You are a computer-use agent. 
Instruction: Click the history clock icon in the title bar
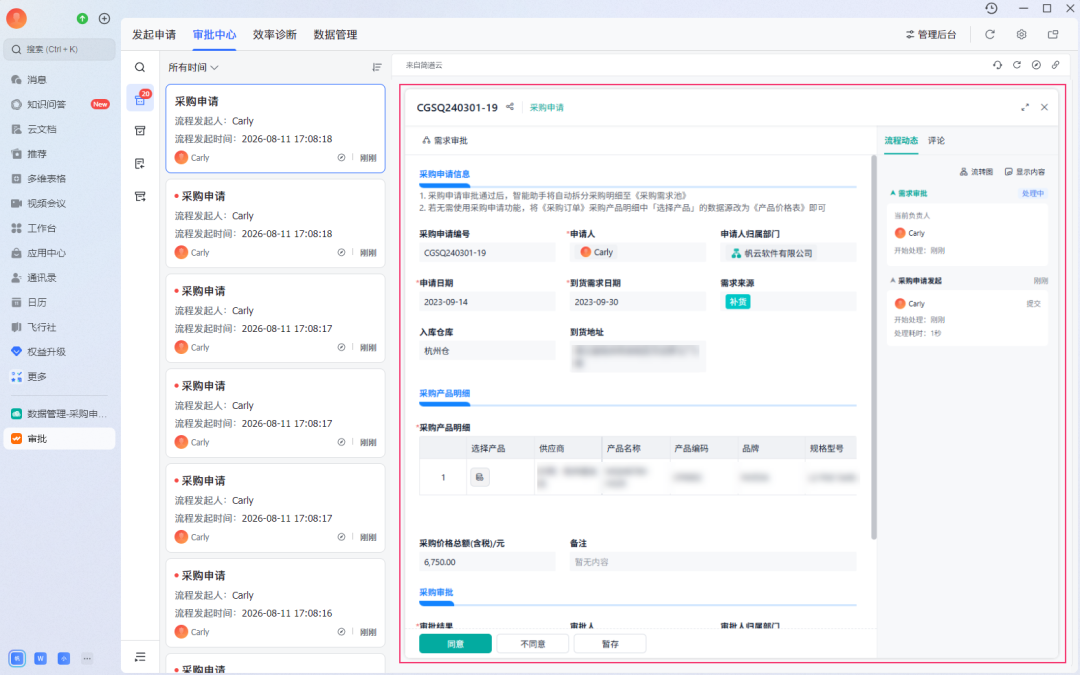point(991,8)
